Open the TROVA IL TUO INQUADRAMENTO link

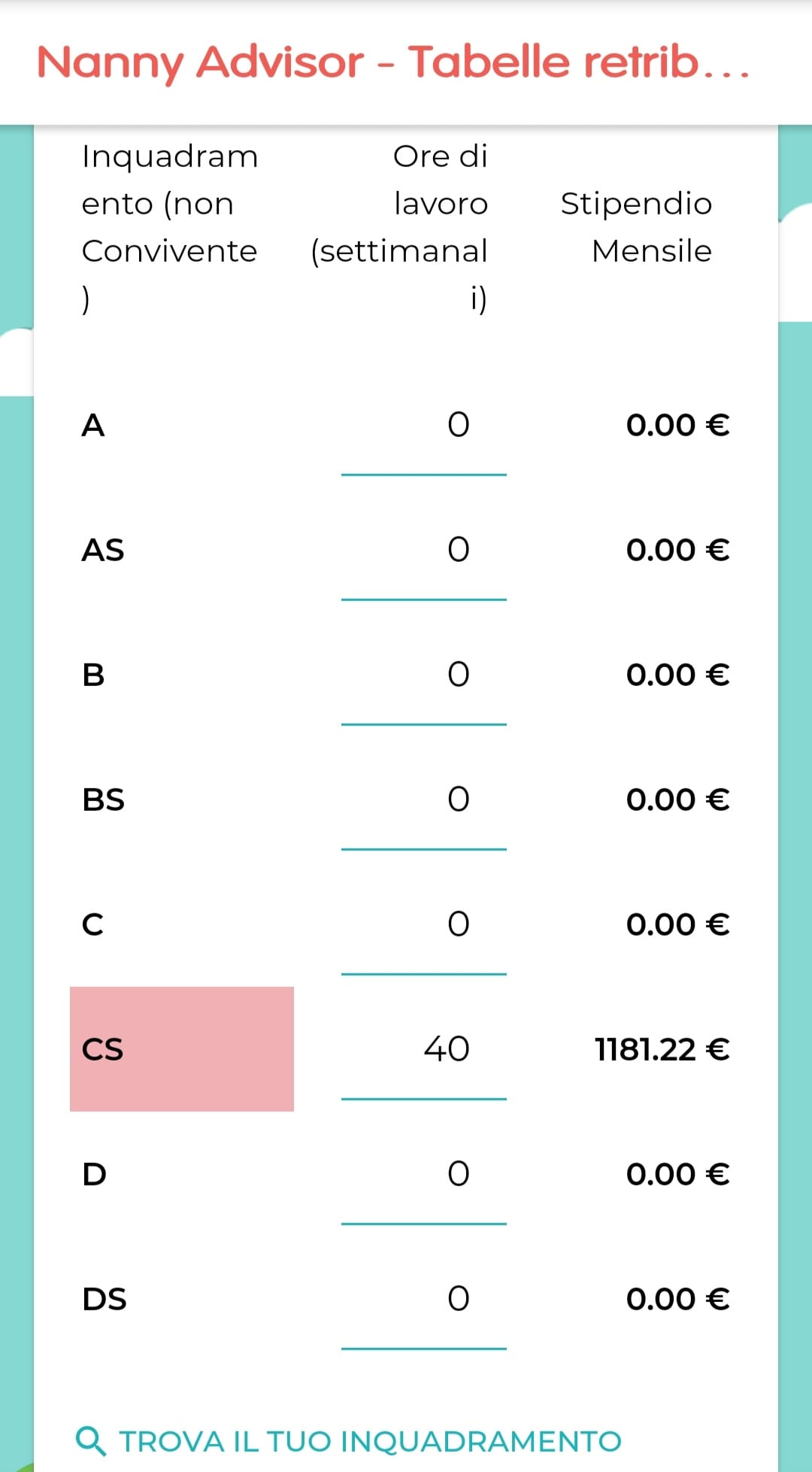(x=349, y=1441)
